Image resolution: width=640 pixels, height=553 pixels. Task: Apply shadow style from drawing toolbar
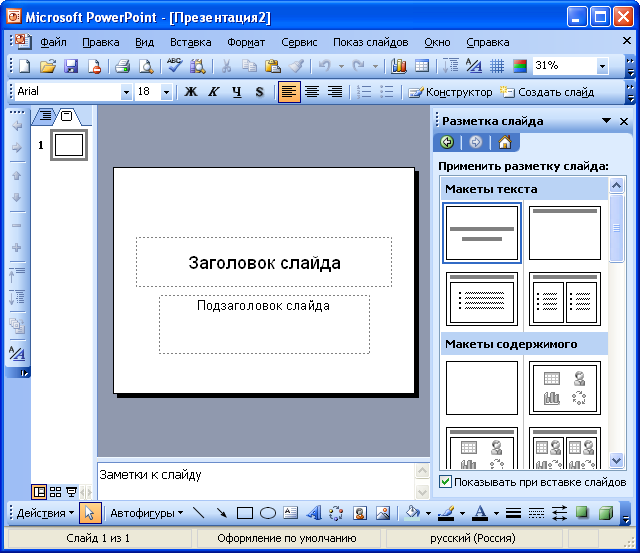tap(582, 513)
